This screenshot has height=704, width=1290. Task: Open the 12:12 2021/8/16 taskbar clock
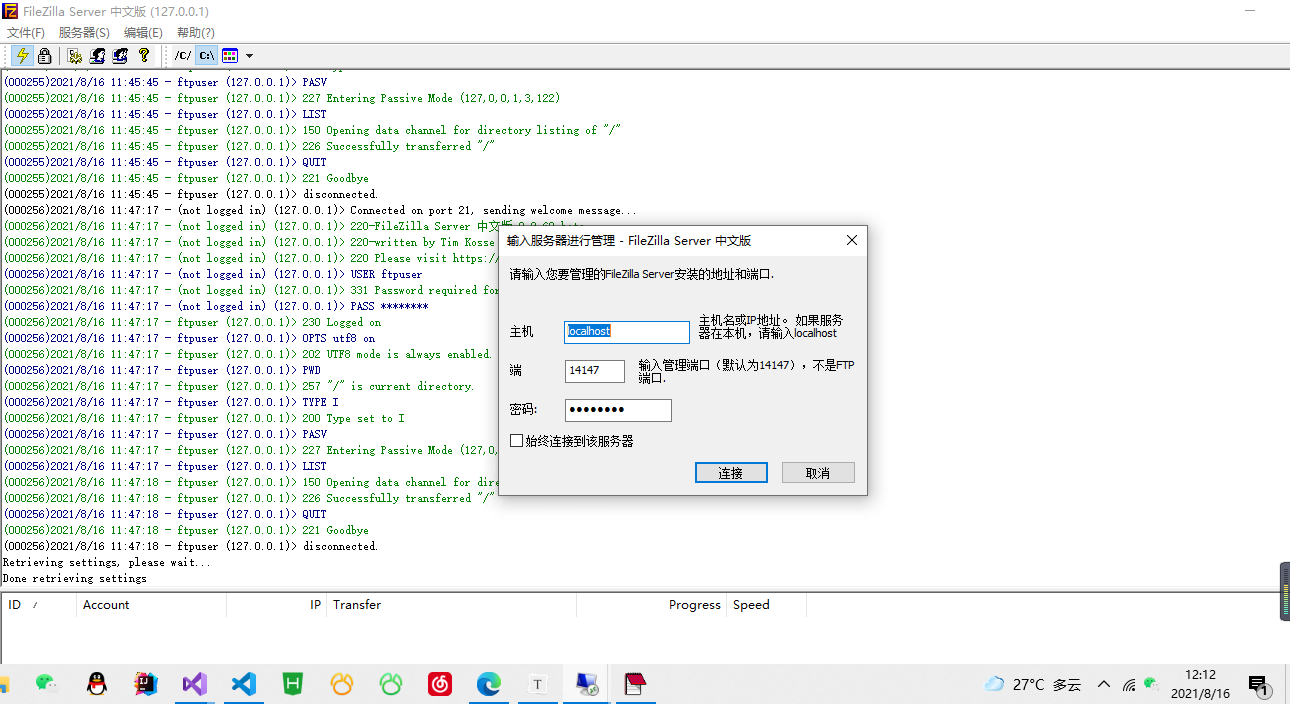click(1200, 684)
